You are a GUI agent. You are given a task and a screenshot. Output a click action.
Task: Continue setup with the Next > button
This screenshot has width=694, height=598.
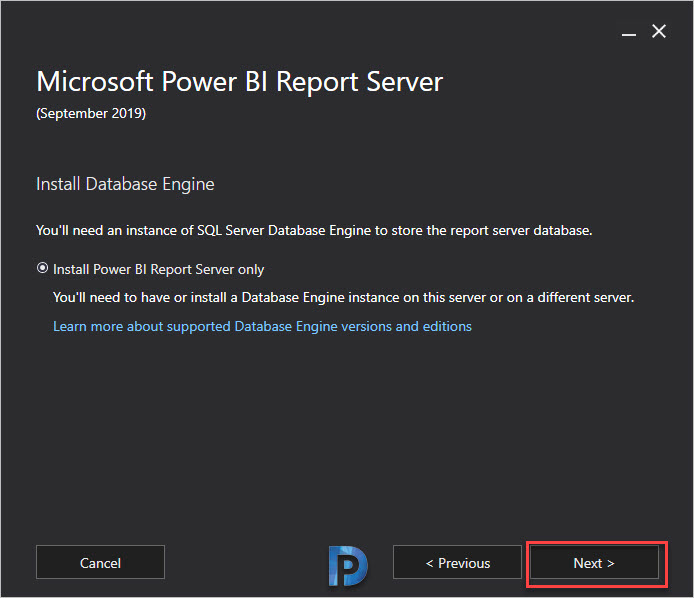pyautogui.click(x=594, y=562)
